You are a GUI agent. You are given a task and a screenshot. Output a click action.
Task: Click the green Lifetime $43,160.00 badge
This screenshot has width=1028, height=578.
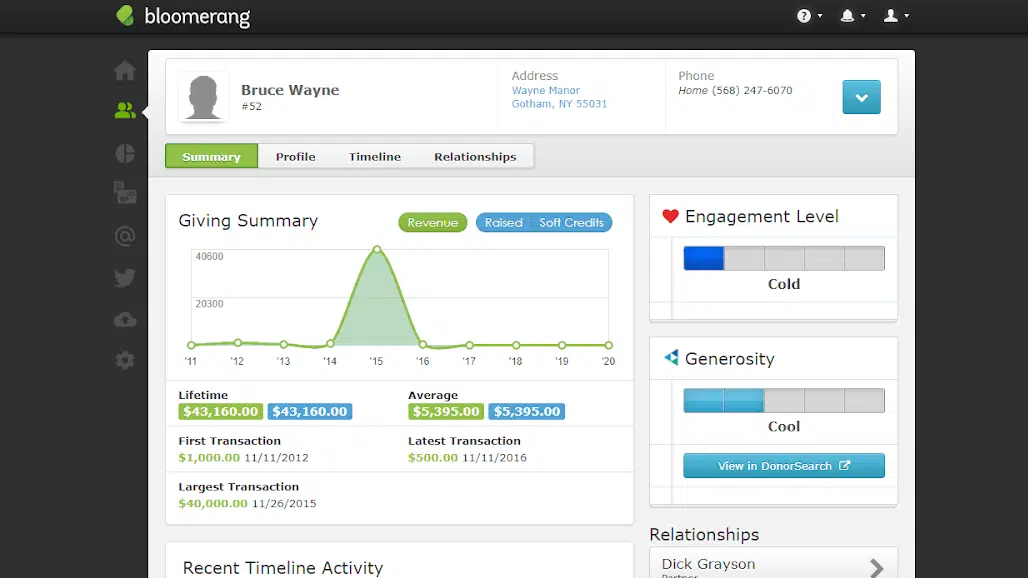(x=220, y=412)
